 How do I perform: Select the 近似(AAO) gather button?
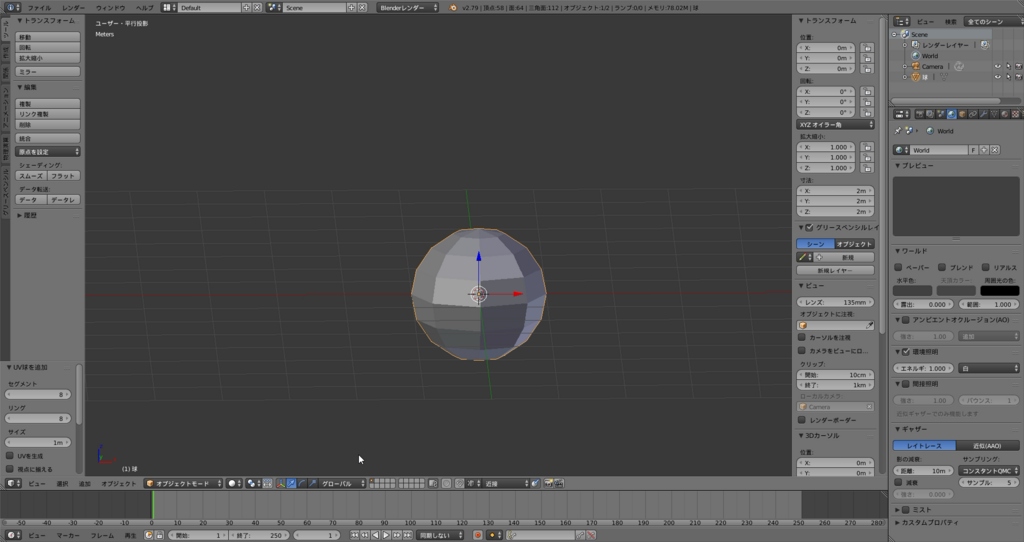click(987, 445)
